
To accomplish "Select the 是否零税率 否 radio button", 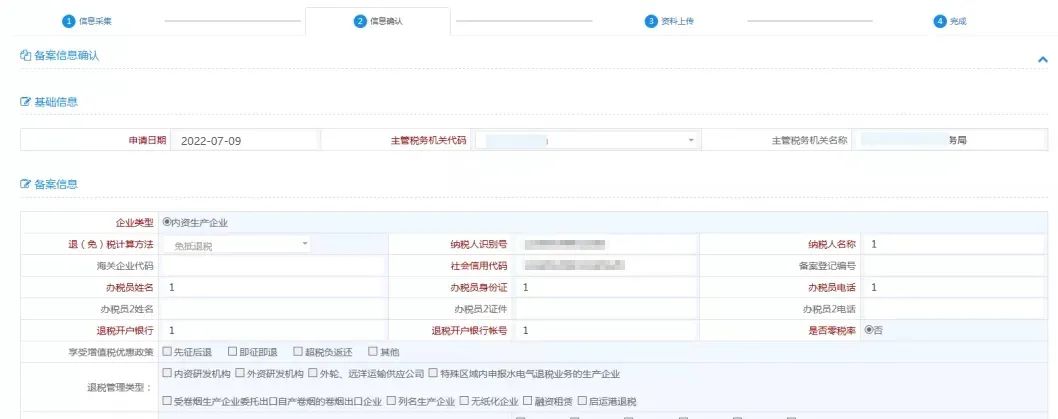I will (868, 330).
